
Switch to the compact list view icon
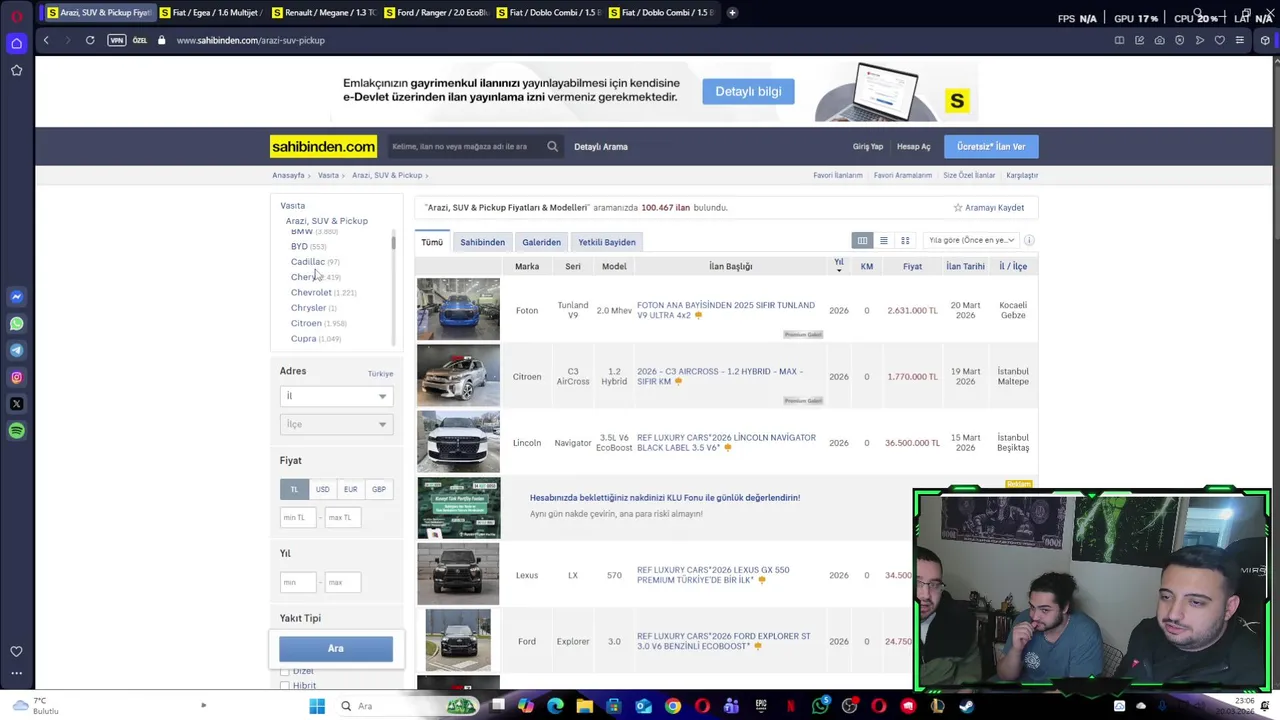(x=884, y=240)
